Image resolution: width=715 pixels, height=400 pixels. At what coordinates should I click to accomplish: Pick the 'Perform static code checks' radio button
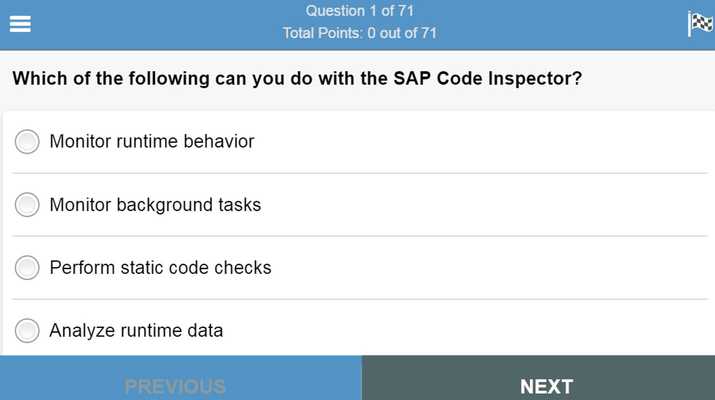27,267
